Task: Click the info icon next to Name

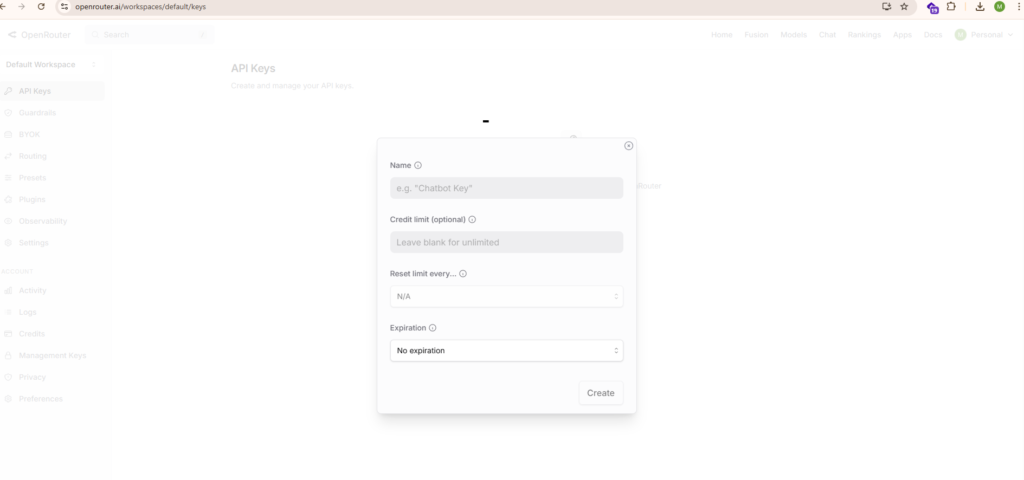Action: tap(418, 166)
